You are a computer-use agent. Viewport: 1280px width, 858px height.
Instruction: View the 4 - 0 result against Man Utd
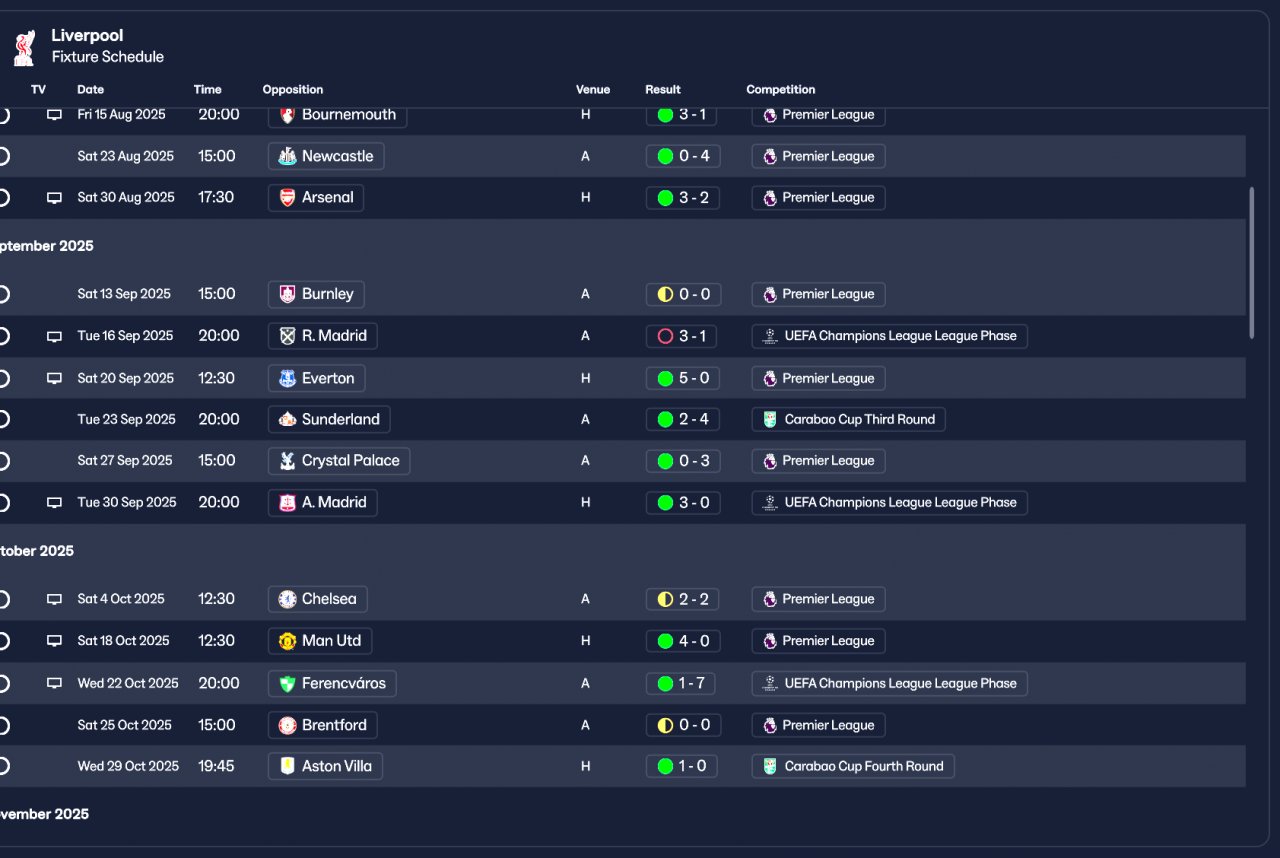(683, 641)
